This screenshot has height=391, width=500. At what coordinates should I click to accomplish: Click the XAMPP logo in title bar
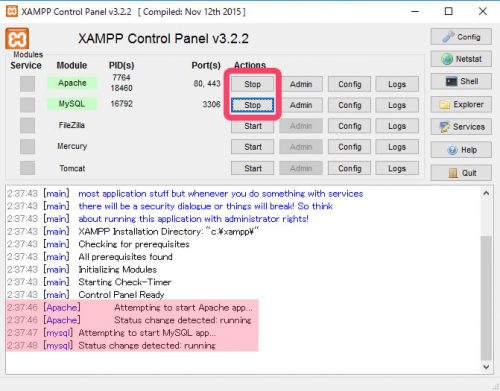[12, 11]
